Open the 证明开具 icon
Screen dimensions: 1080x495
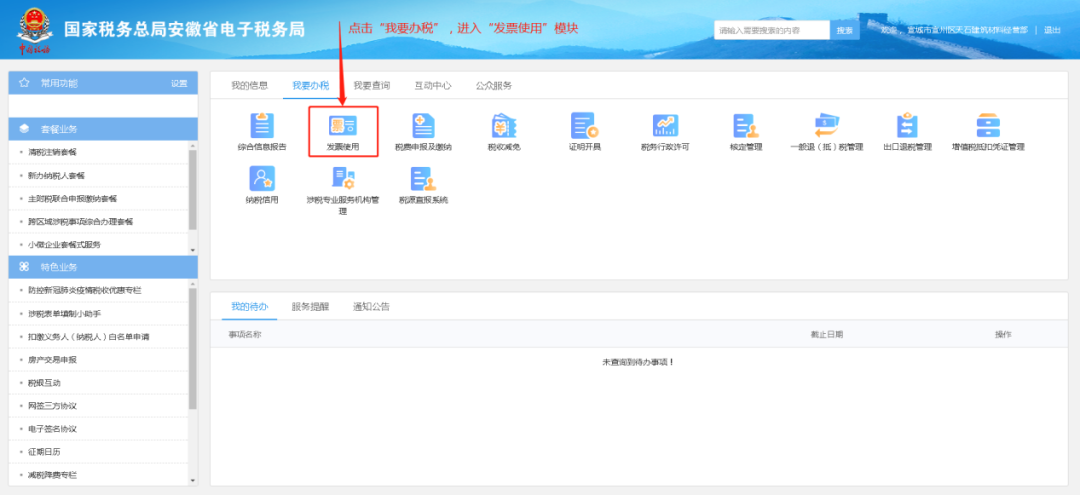click(584, 125)
